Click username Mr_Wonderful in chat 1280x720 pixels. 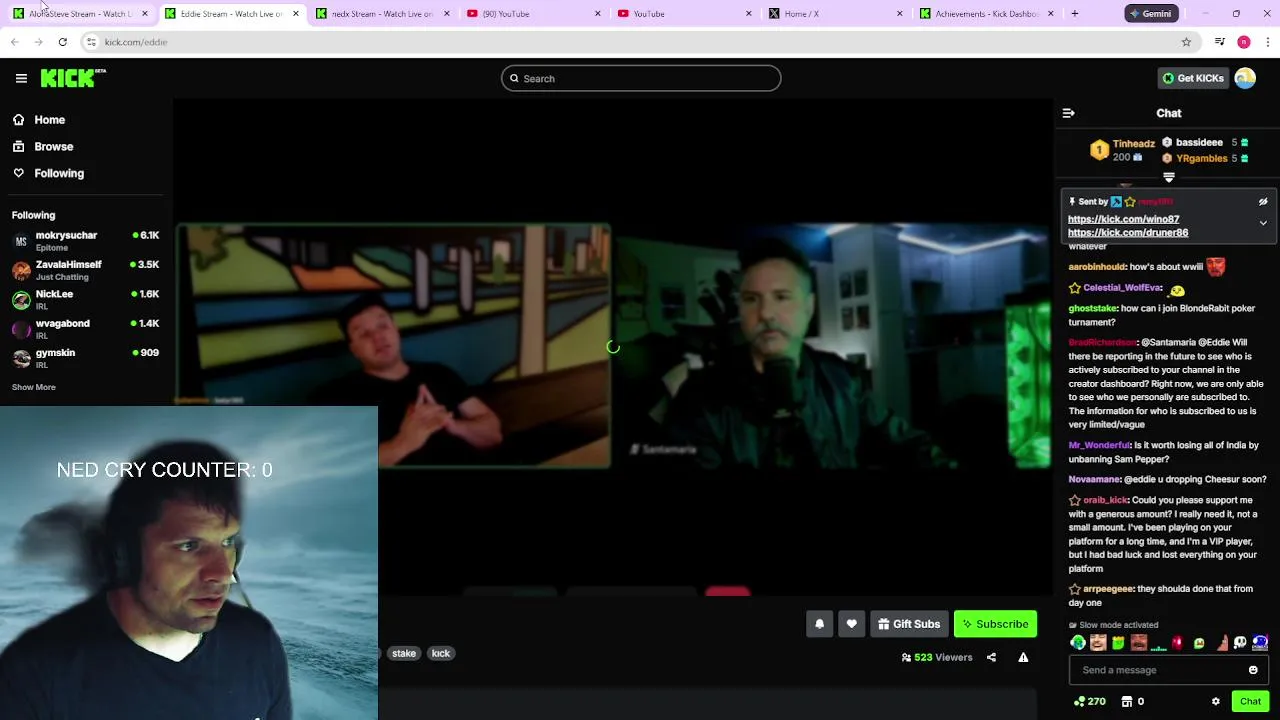1099,445
